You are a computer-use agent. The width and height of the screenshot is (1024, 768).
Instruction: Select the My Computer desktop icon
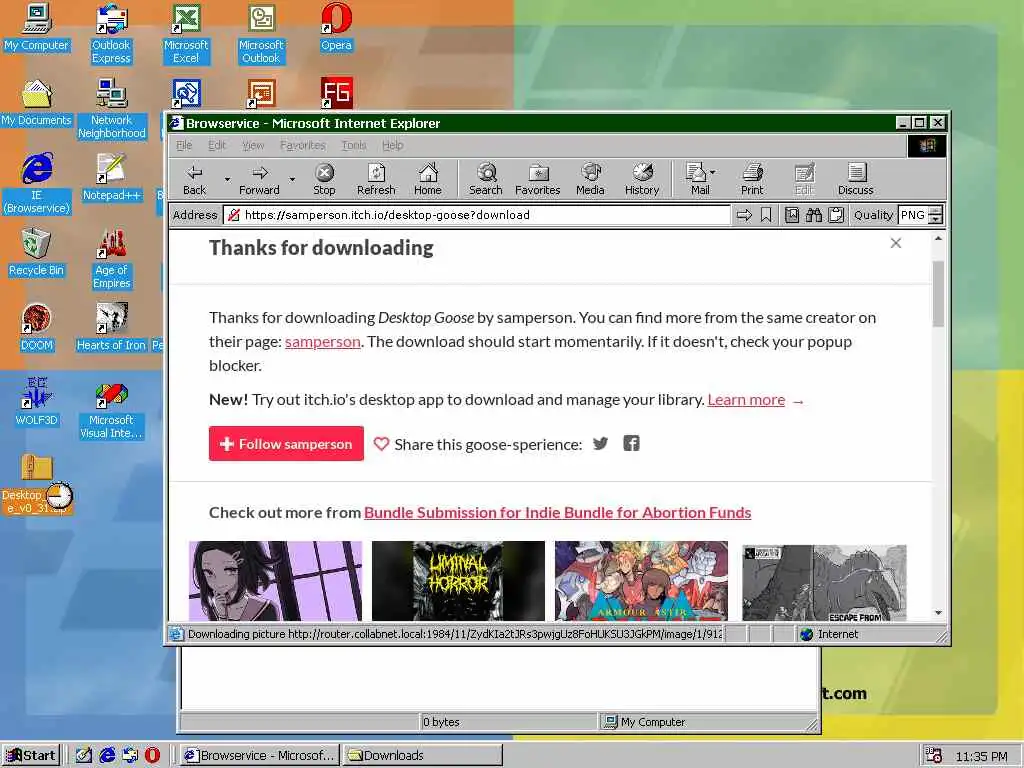click(37, 29)
